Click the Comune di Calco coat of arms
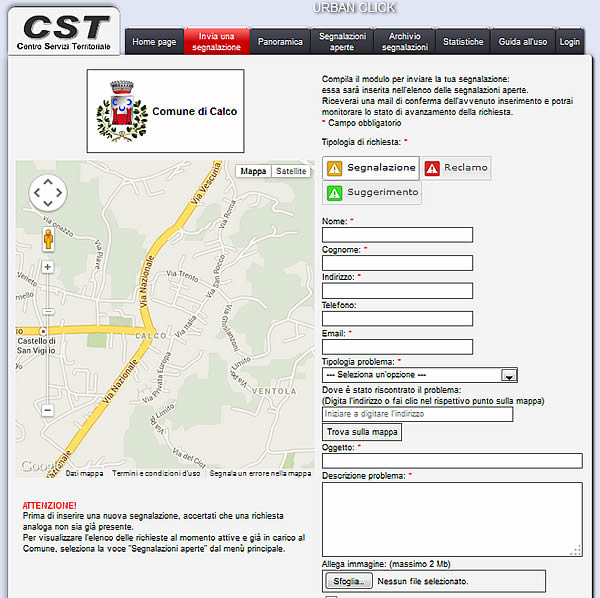 tap(121, 111)
